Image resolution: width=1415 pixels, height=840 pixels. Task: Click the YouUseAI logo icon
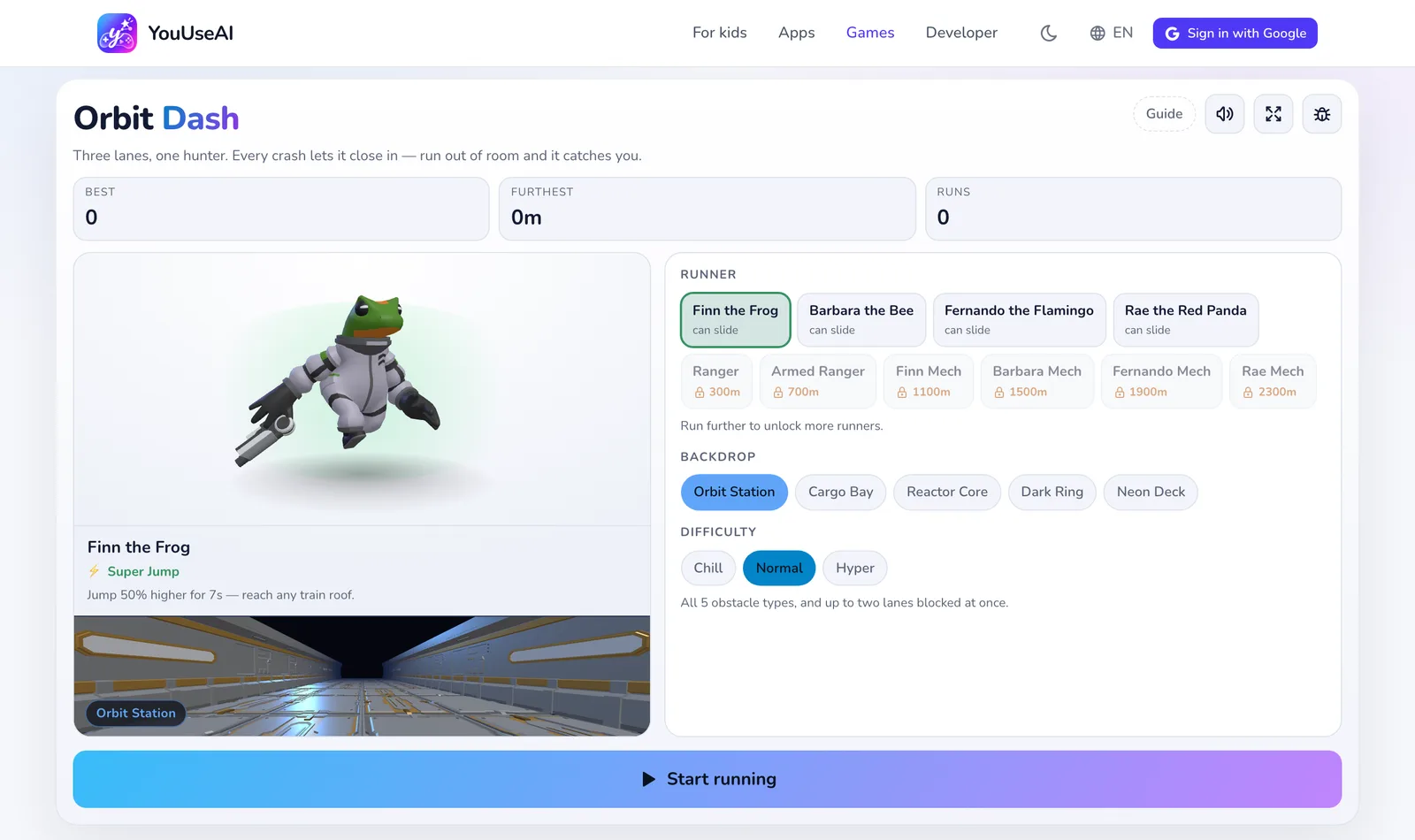(x=117, y=33)
